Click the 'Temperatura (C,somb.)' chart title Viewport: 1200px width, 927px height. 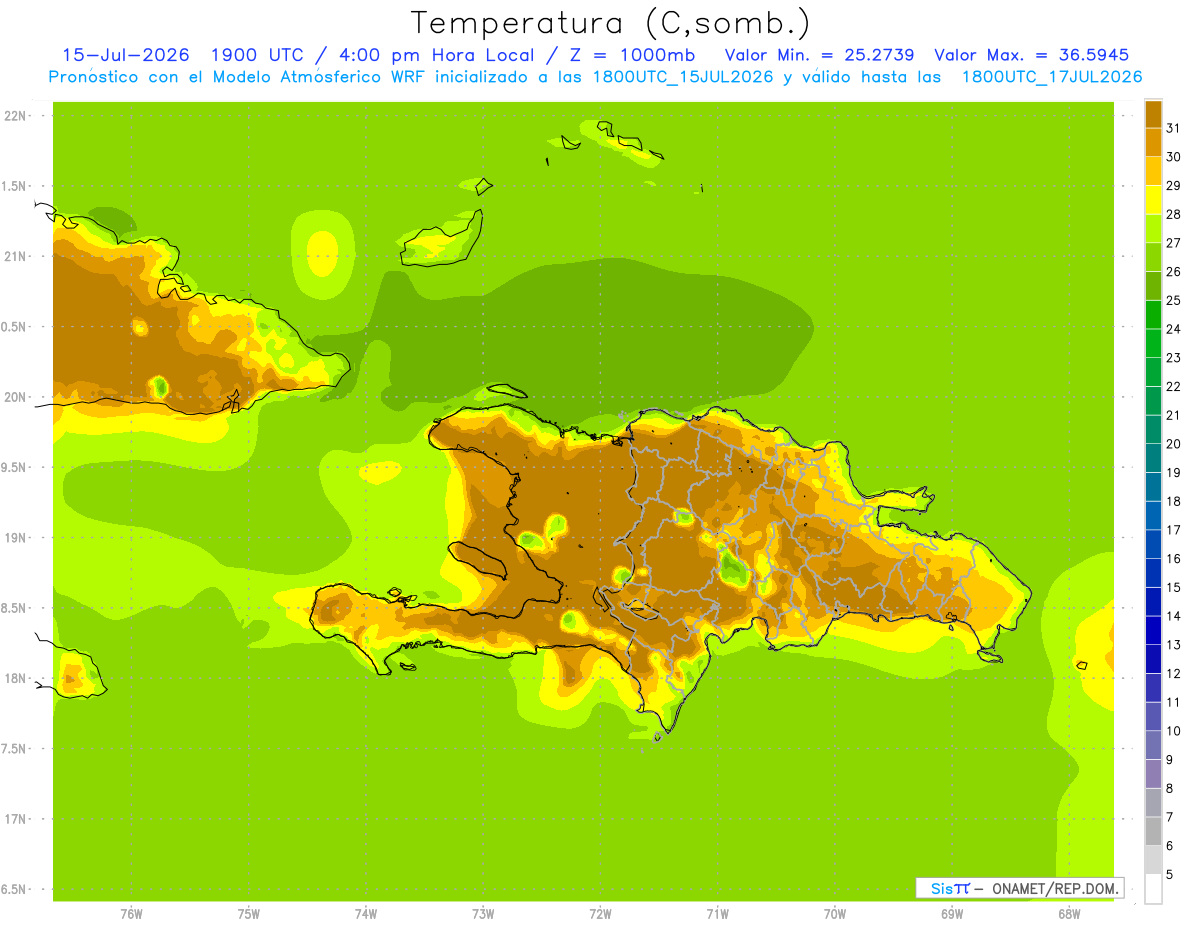(x=610, y=23)
